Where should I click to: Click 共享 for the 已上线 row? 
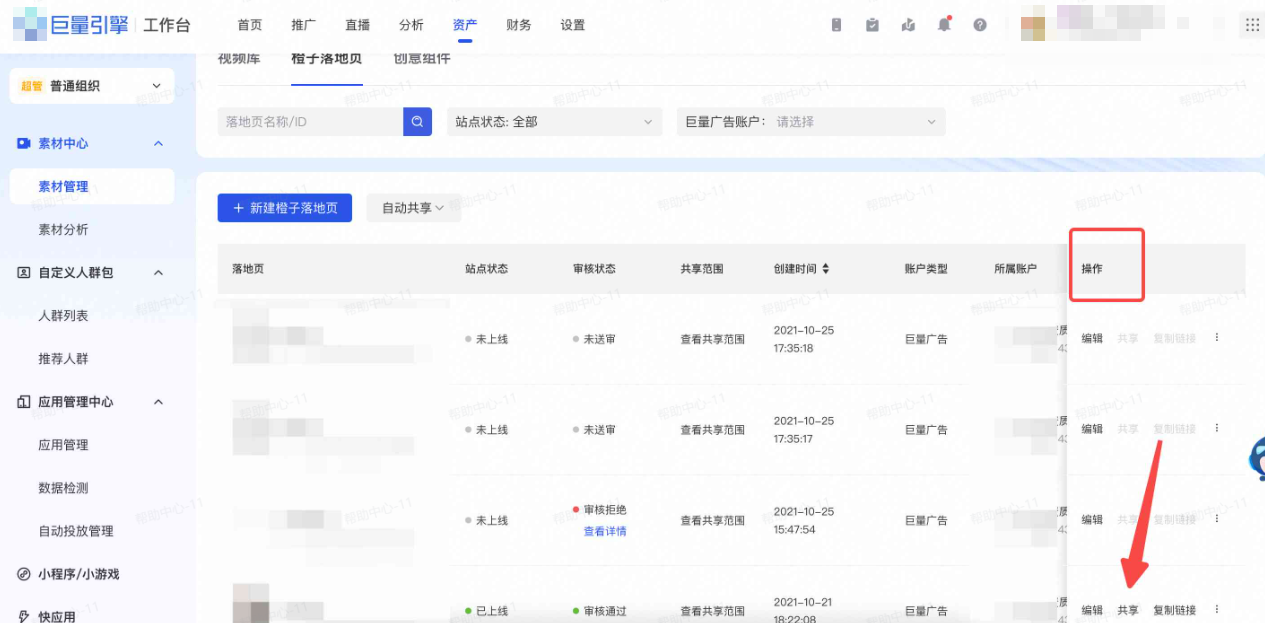coord(1128,609)
